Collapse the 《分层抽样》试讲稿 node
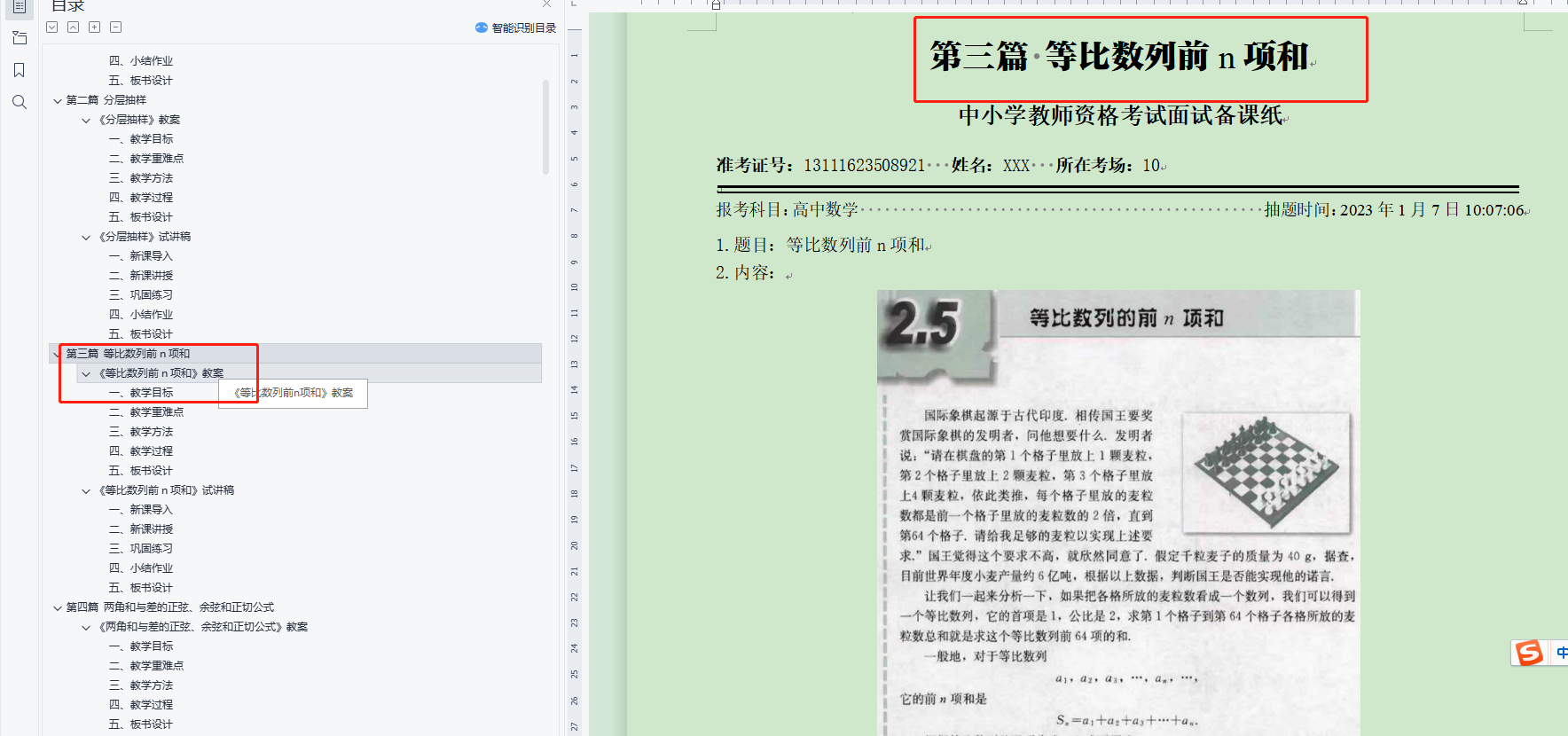Screen dimensions: 1568x736 coord(86,237)
